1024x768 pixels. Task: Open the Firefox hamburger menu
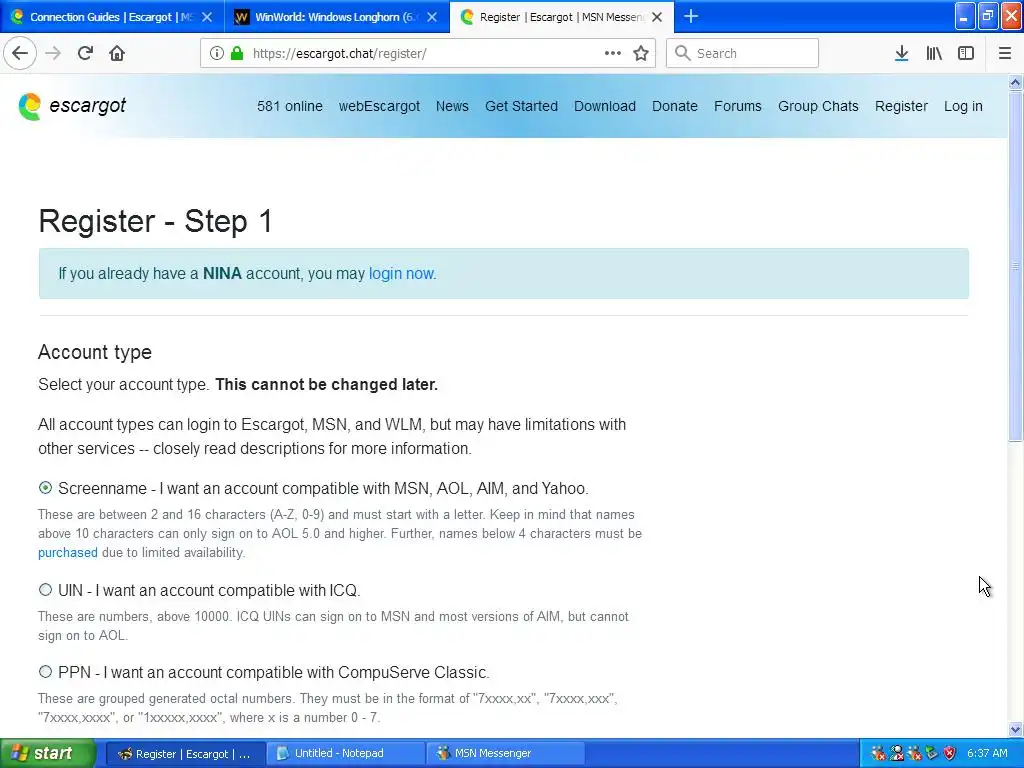pyautogui.click(x=1004, y=53)
